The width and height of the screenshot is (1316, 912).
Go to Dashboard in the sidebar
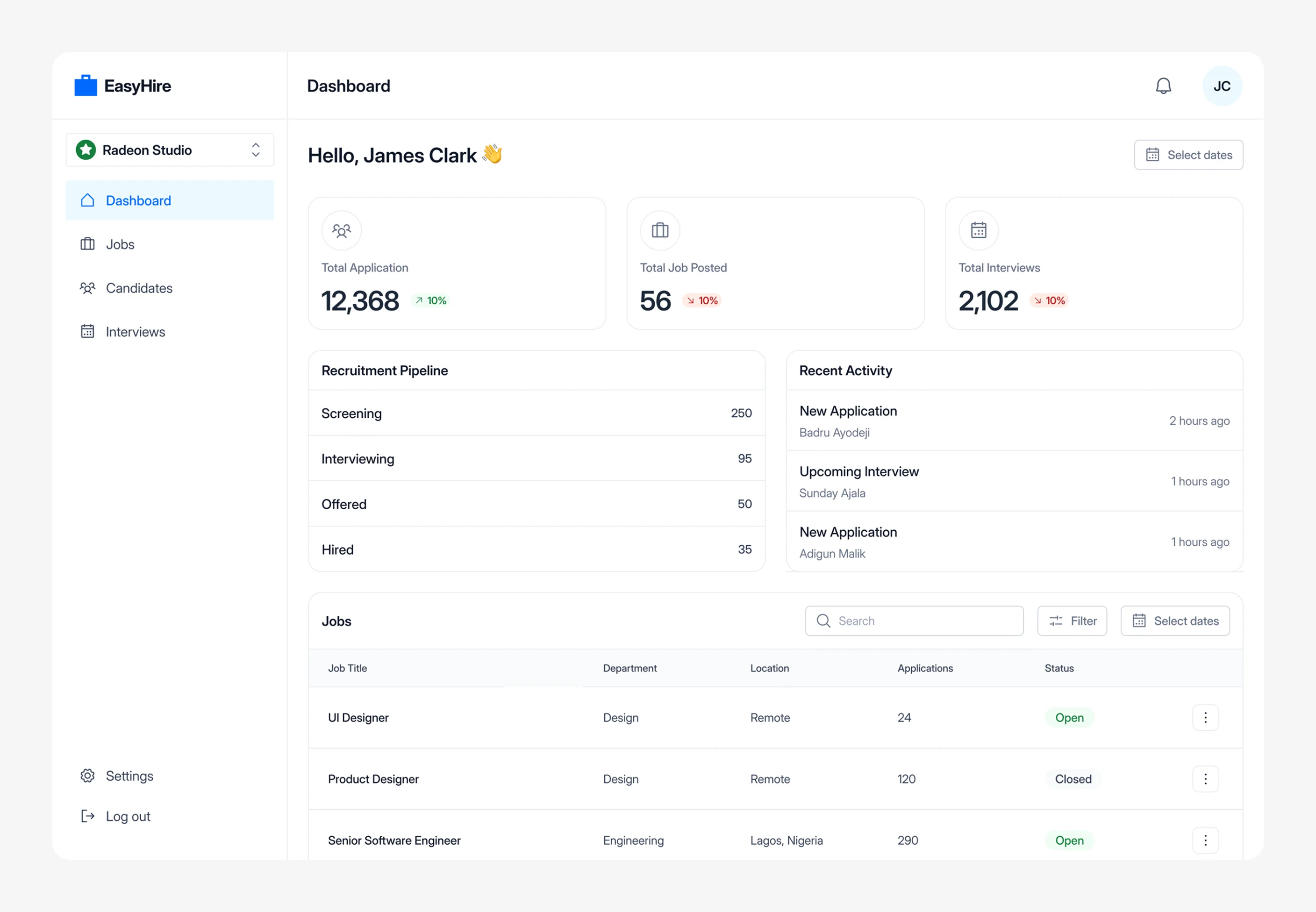pyautogui.click(x=170, y=200)
